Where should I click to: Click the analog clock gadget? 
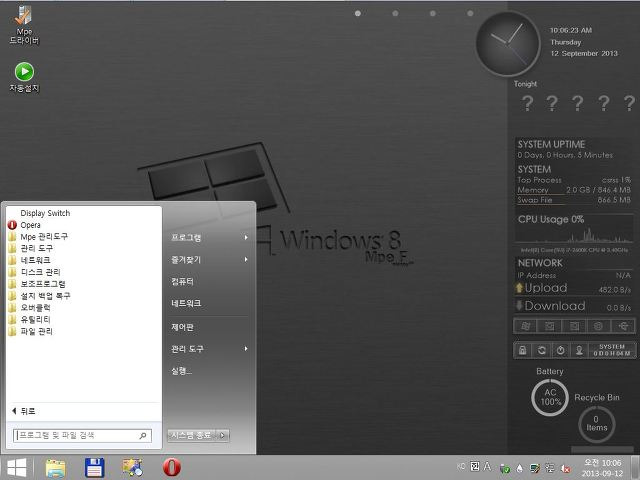(x=508, y=44)
